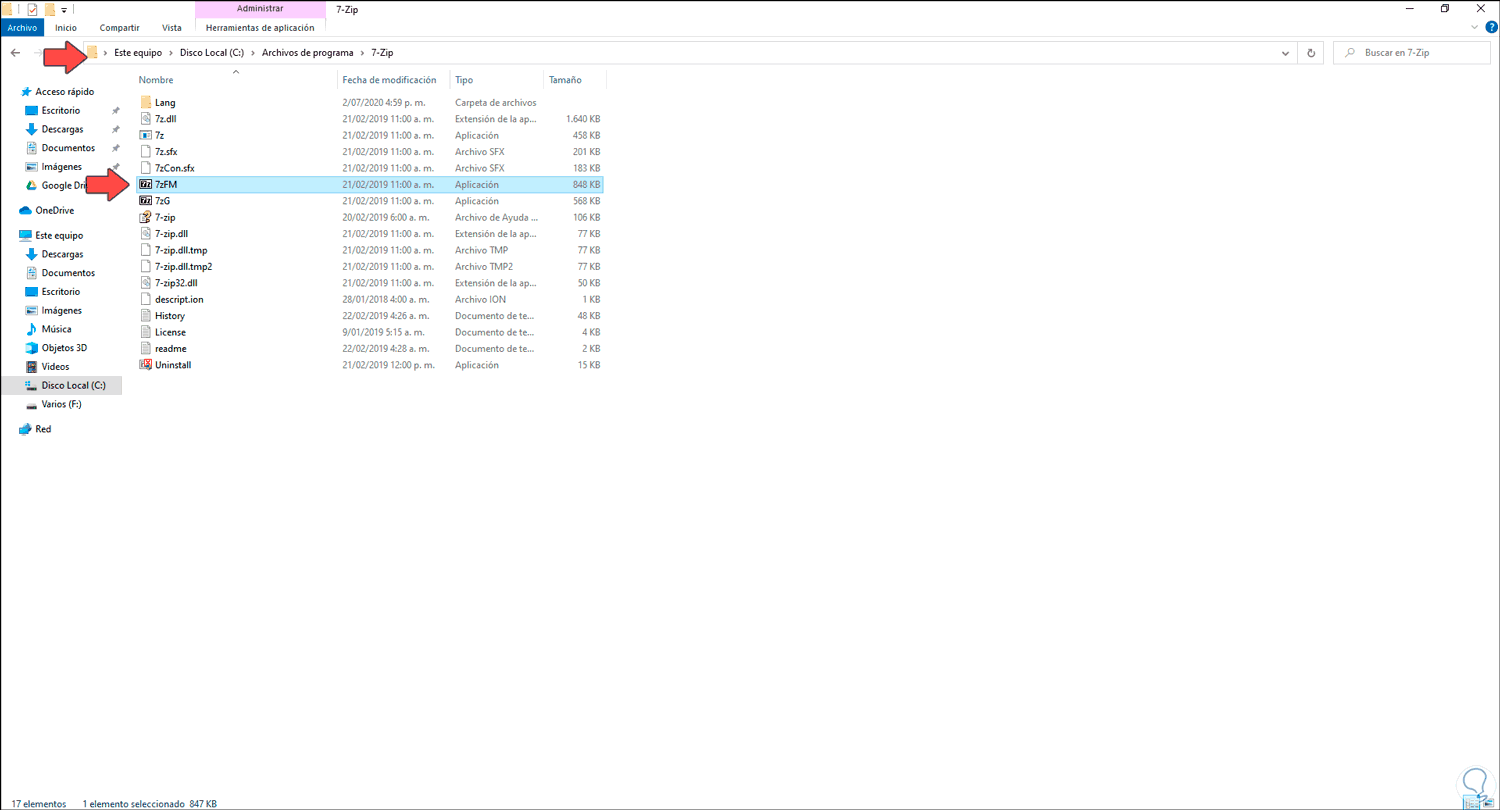This screenshot has width=1500, height=810.
Task: Go back using the Back arrow
Action: (x=15, y=52)
